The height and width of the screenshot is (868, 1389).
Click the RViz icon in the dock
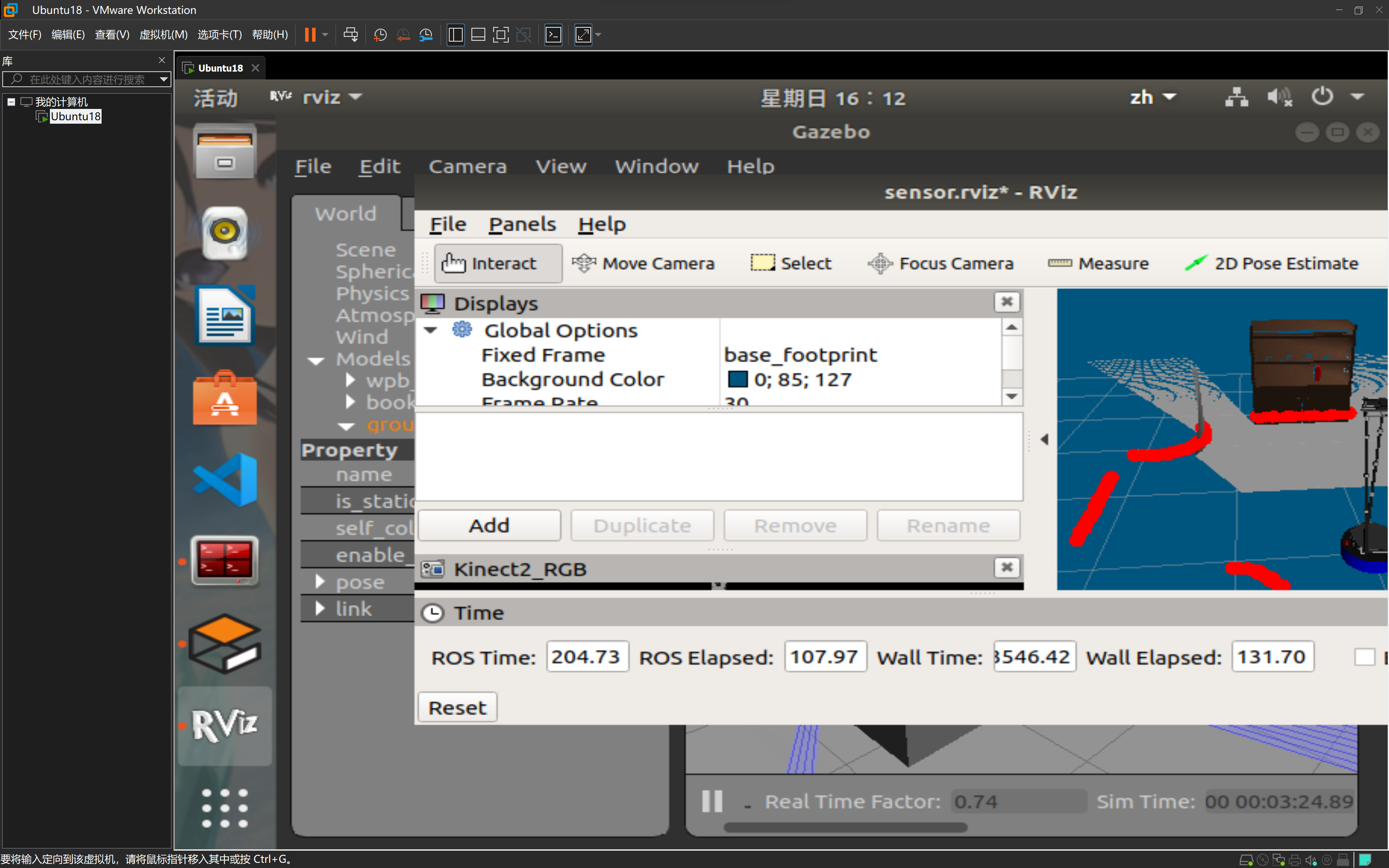click(224, 726)
